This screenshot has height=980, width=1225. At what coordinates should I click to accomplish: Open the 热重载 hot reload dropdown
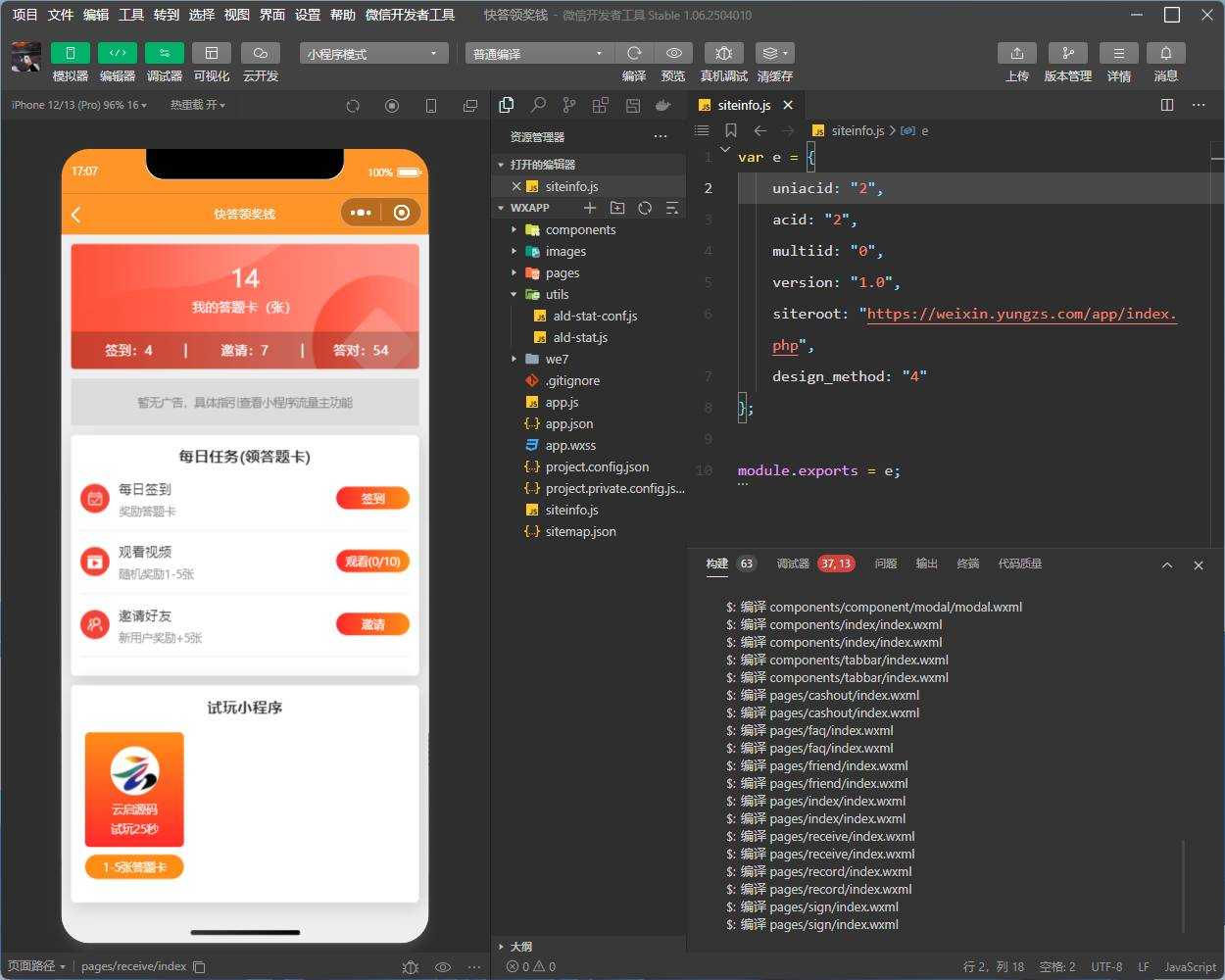[198, 105]
